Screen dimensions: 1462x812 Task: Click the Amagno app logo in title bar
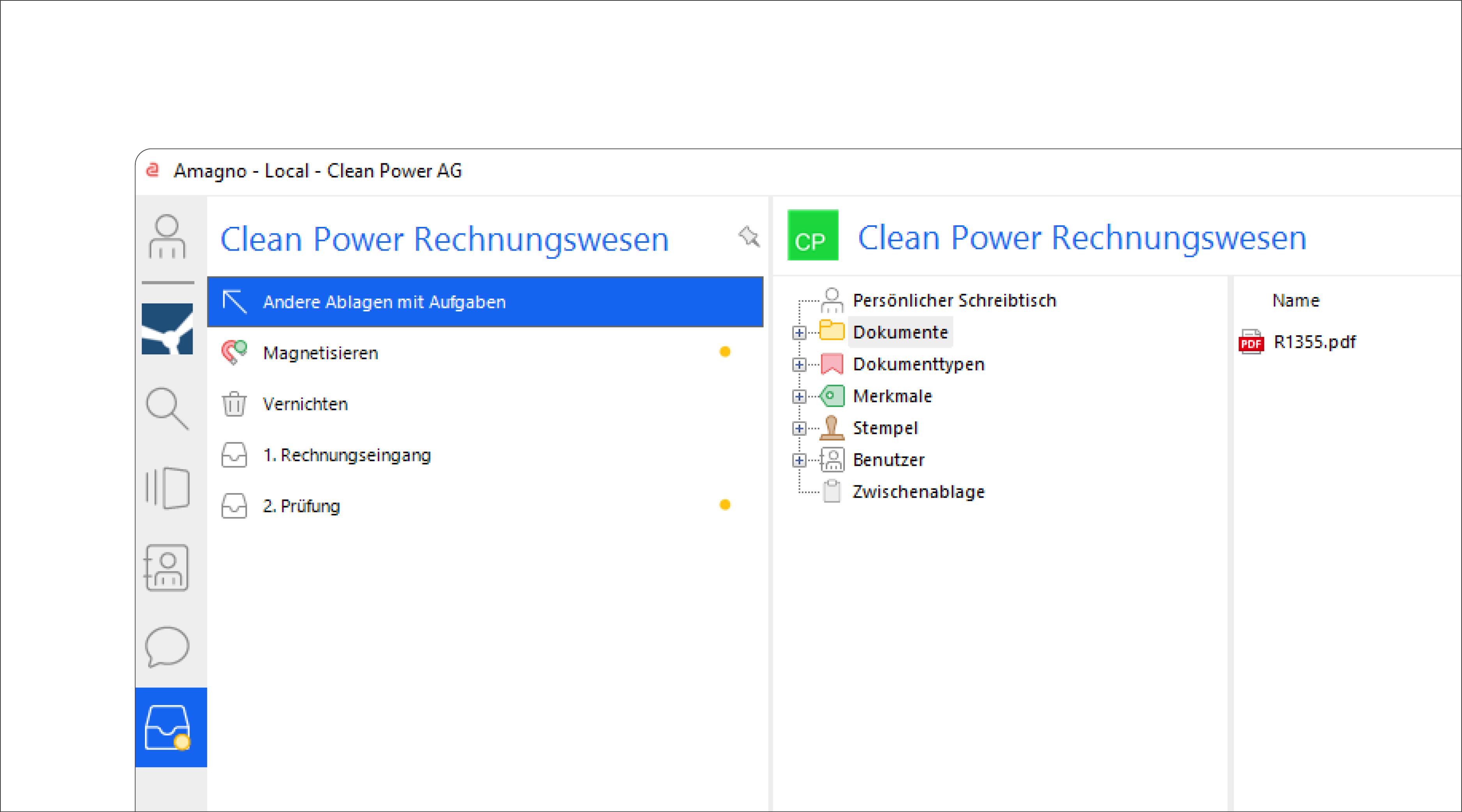[x=153, y=170]
